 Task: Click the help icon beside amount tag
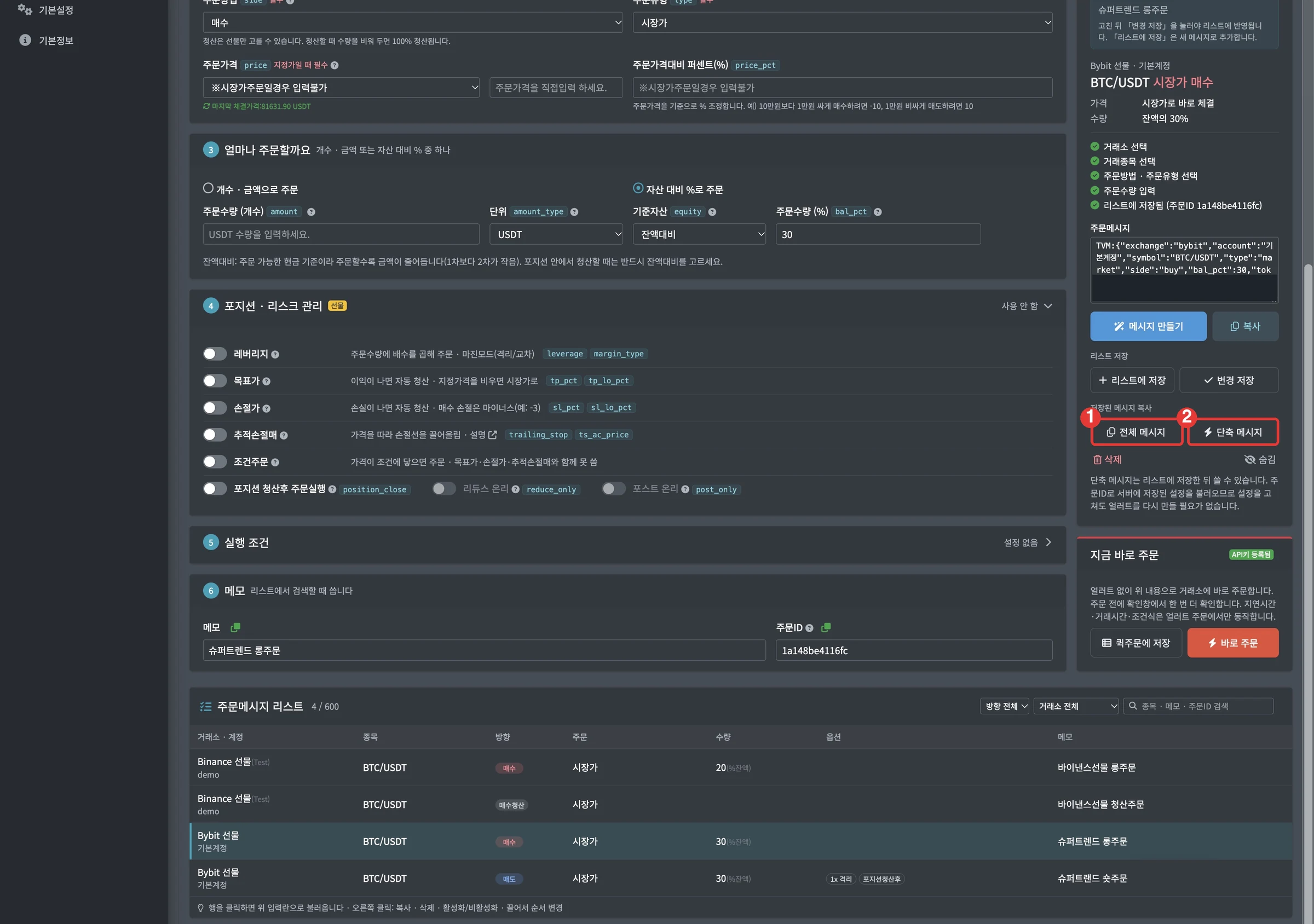pos(312,212)
